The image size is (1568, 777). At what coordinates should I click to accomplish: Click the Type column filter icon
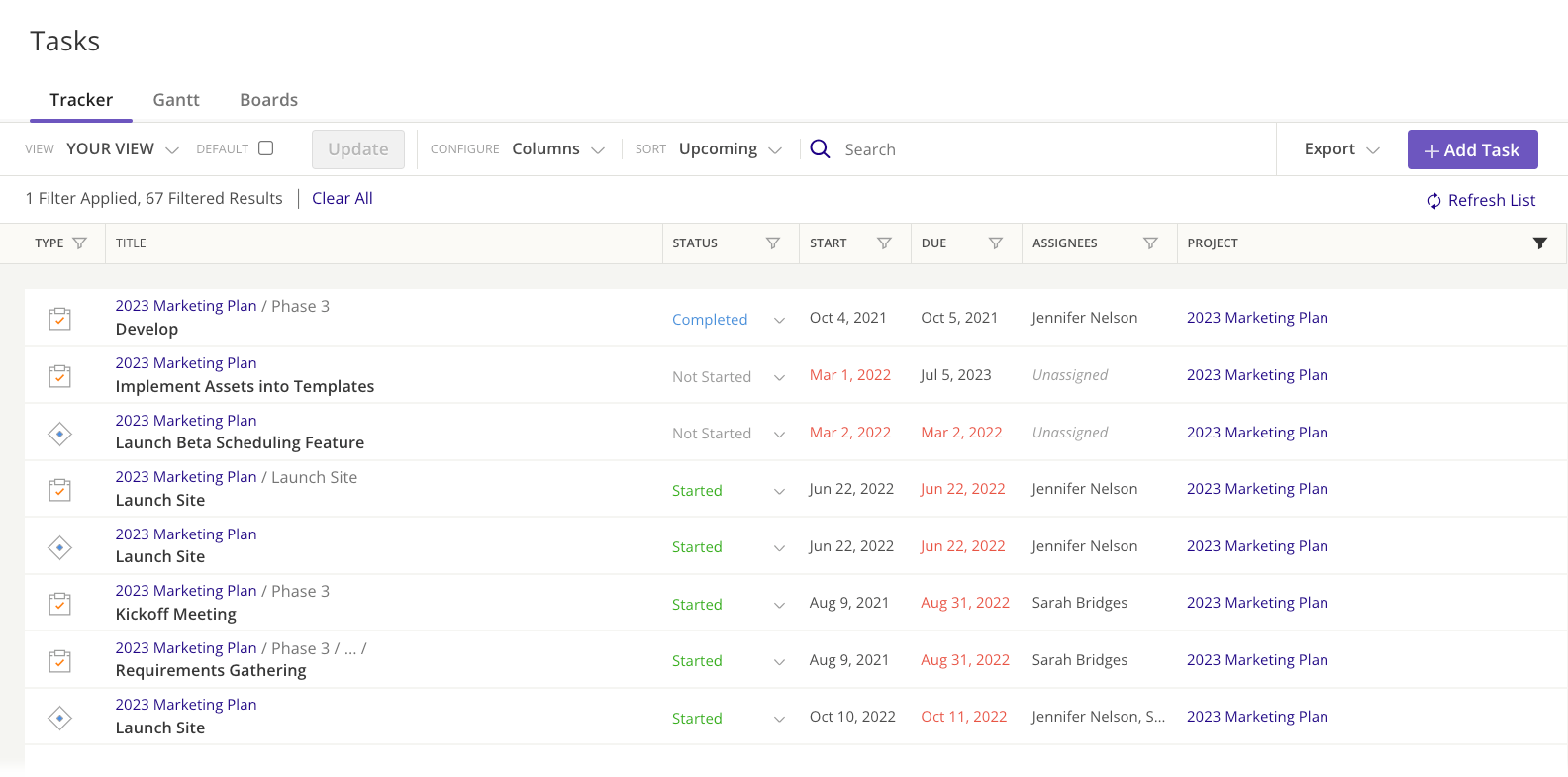[80, 243]
